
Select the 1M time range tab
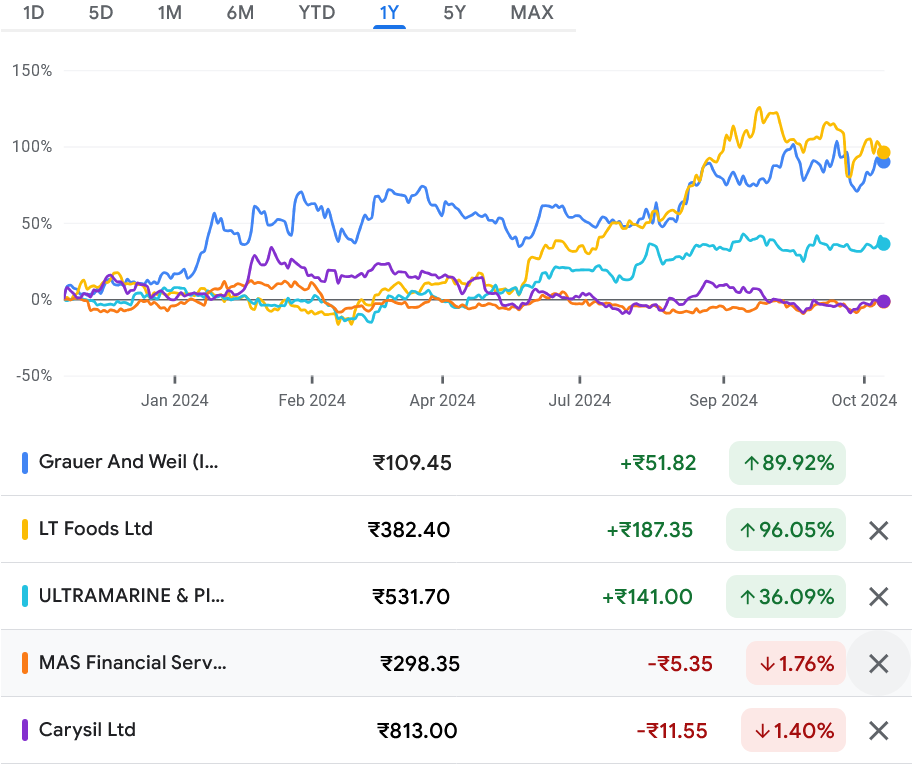pos(170,13)
